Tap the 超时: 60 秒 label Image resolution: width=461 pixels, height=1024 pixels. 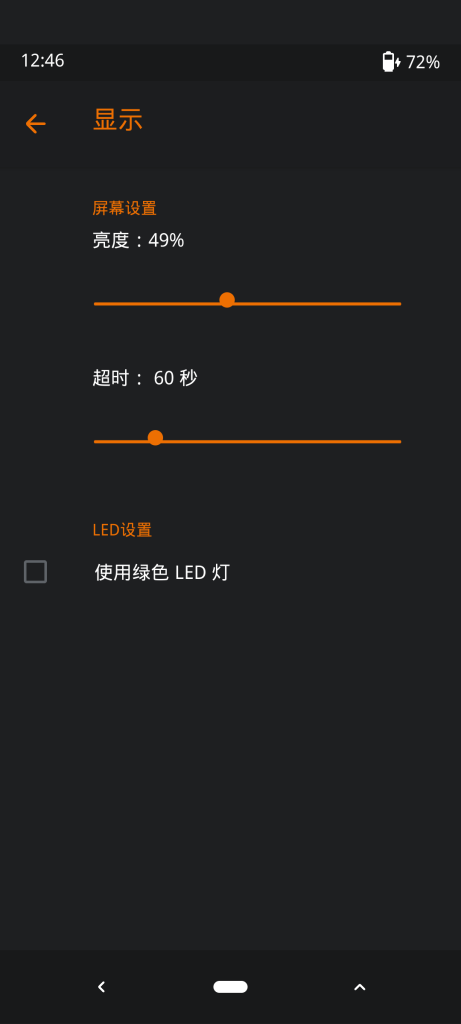(145, 377)
